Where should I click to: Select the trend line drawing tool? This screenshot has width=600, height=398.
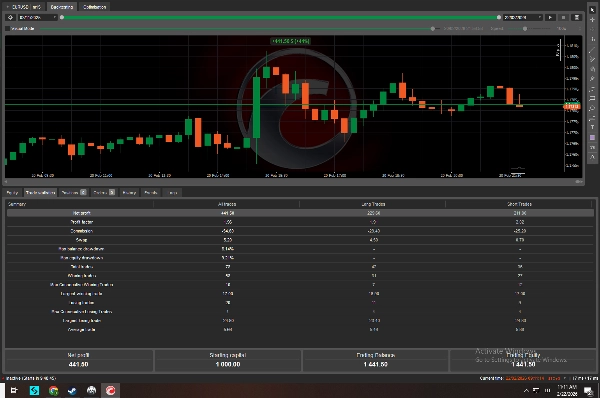(592, 49)
